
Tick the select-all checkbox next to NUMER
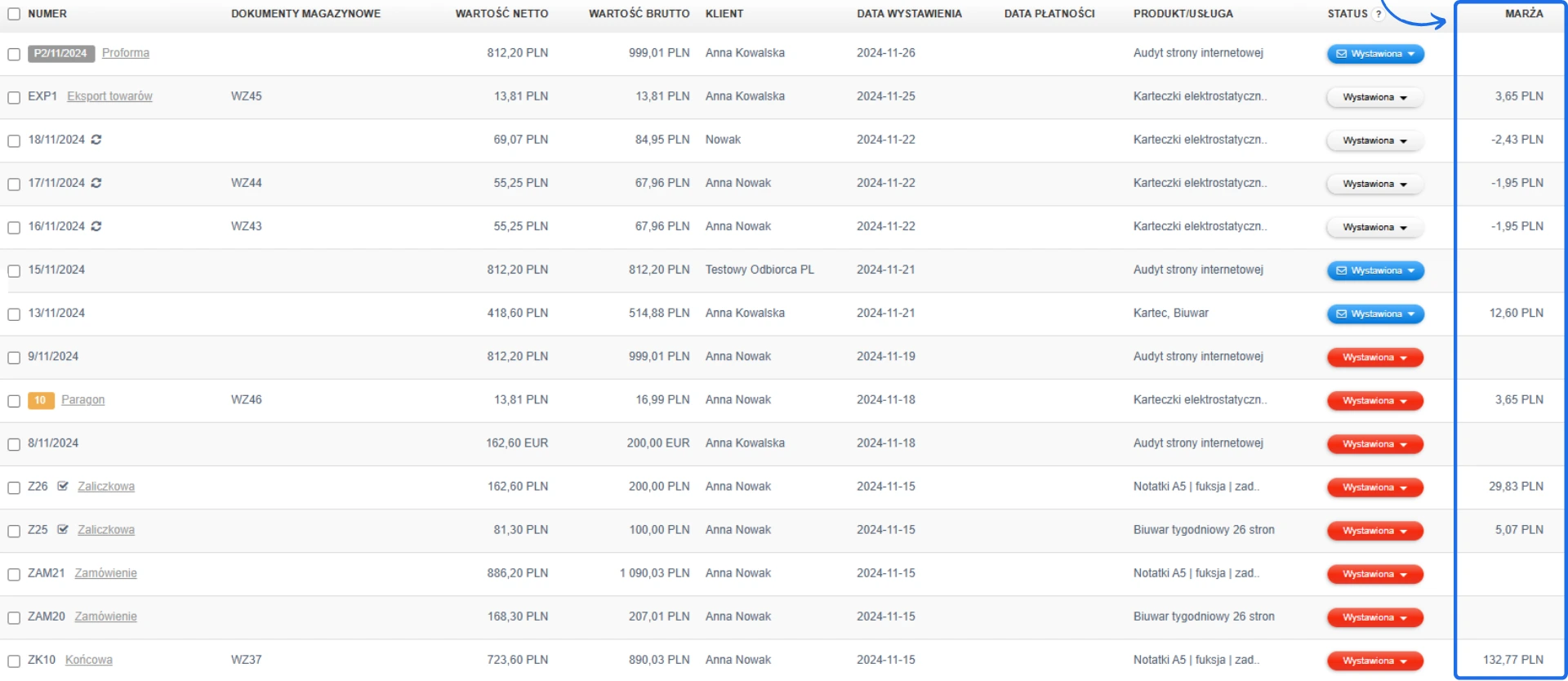14,14
